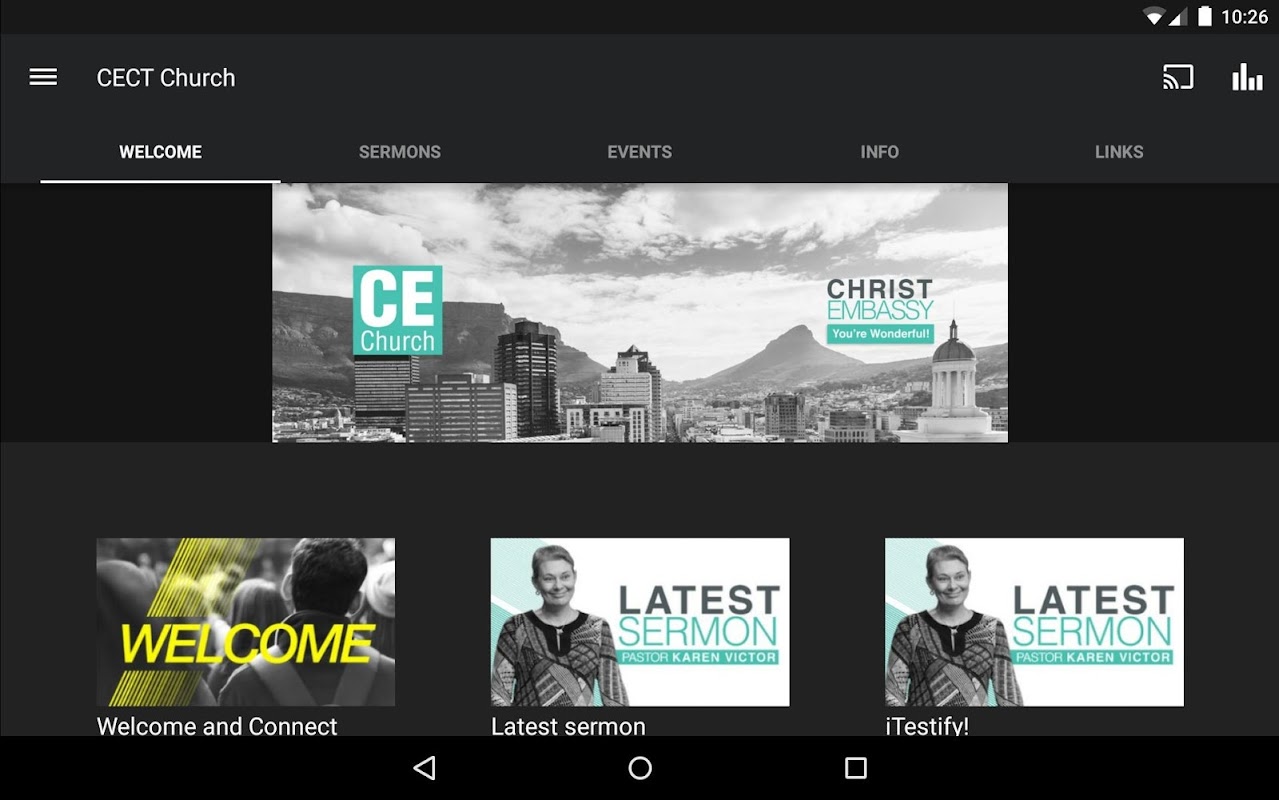
Task: Select the WELCOME tab
Action: coord(160,152)
